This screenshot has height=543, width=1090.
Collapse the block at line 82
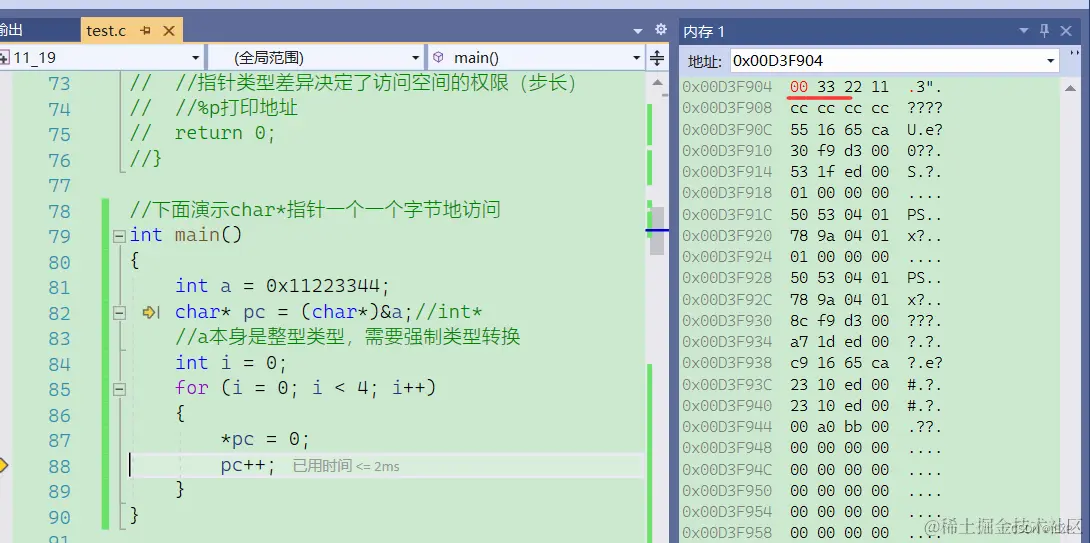[119, 313]
